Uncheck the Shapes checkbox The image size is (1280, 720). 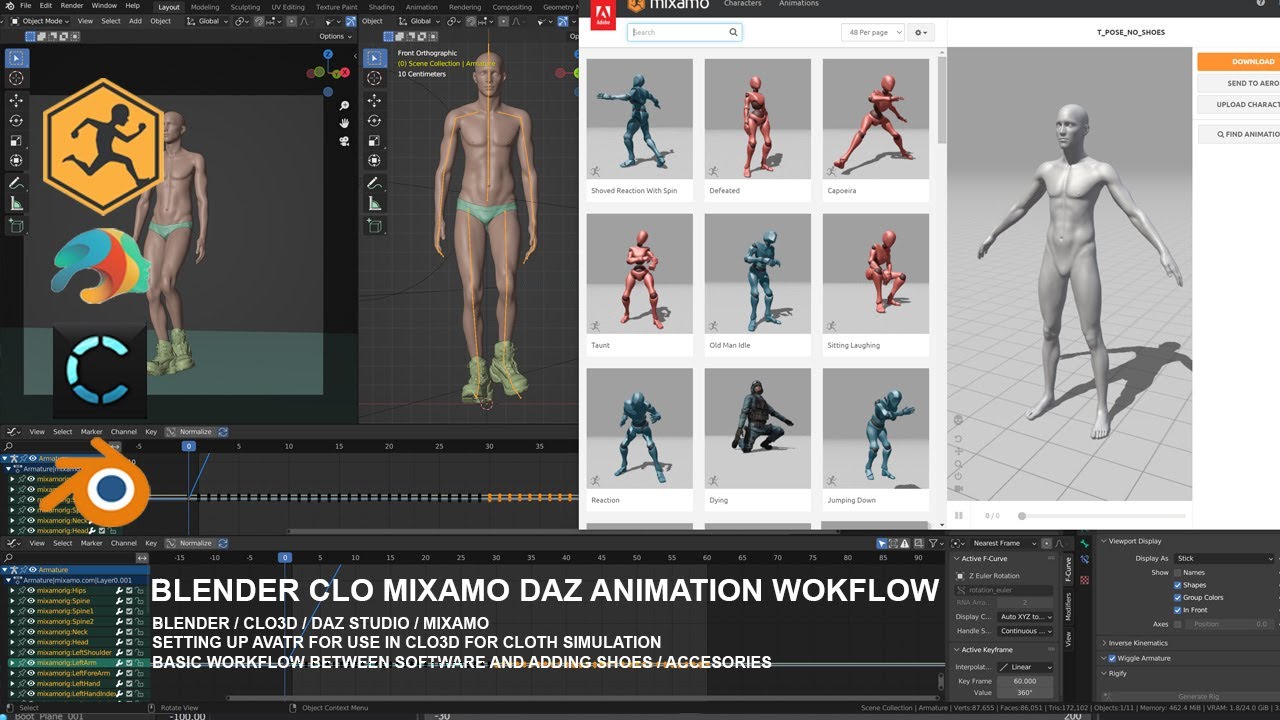click(x=1178, y=585)
